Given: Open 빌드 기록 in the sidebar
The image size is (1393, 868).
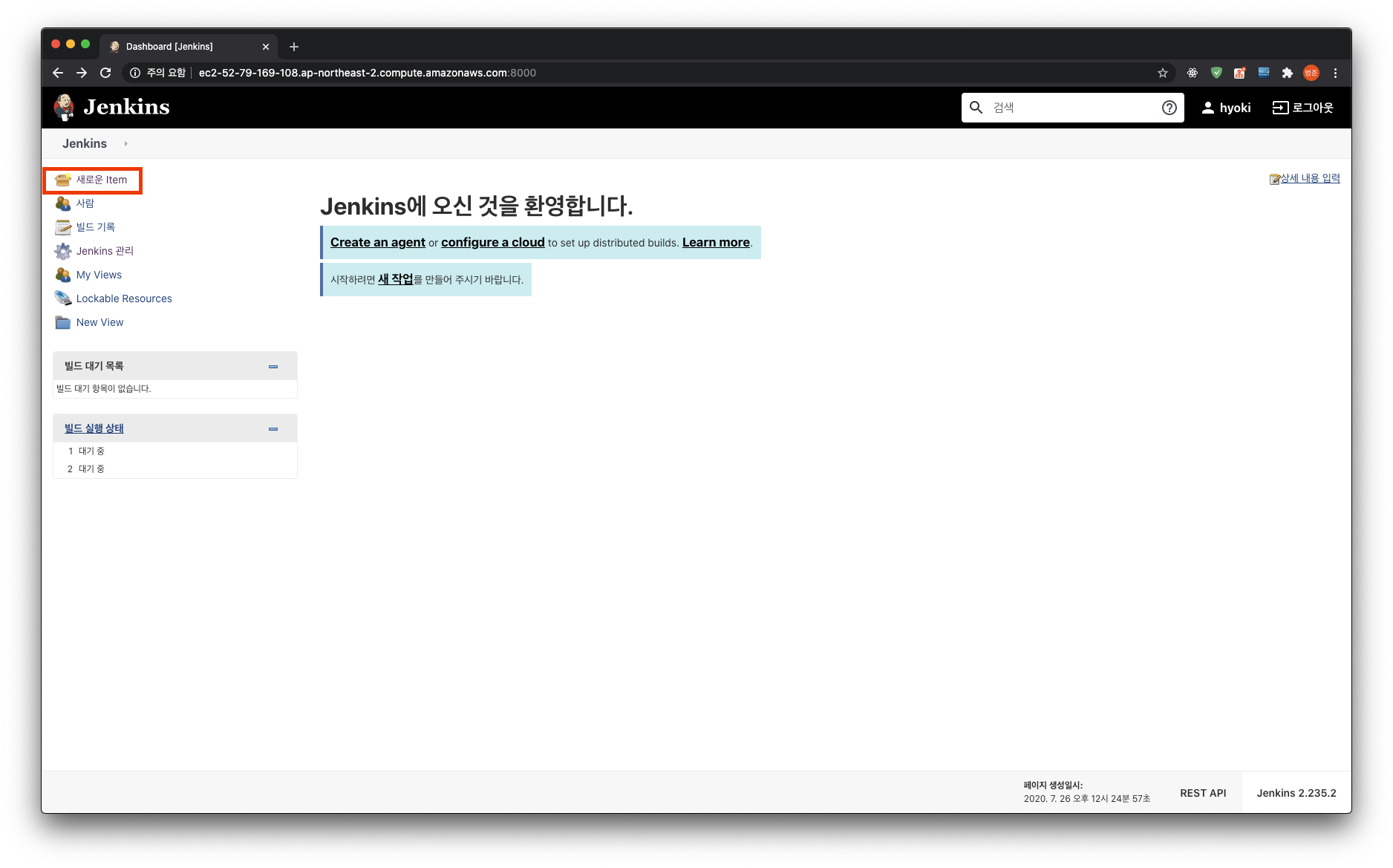Looking at the screenshot, I should point(96,227).
